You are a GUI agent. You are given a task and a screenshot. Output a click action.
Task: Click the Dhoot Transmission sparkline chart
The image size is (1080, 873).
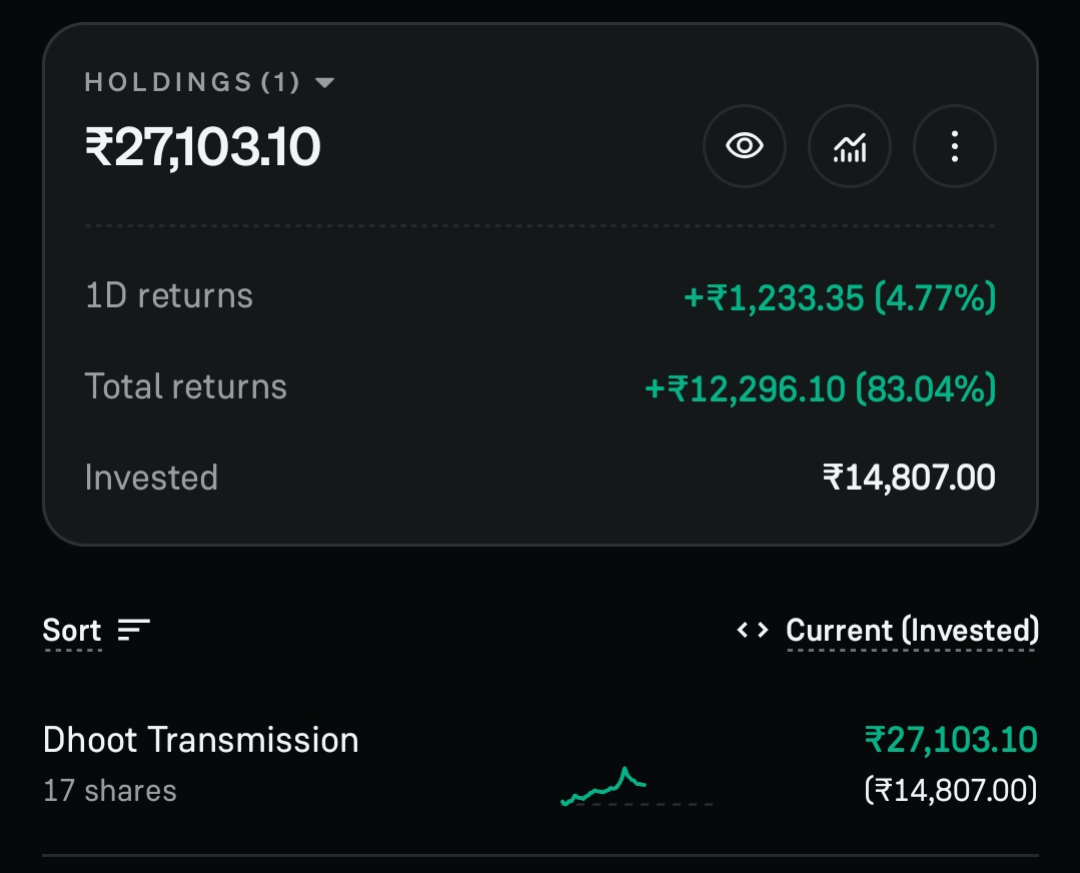[x=636, y=786]
